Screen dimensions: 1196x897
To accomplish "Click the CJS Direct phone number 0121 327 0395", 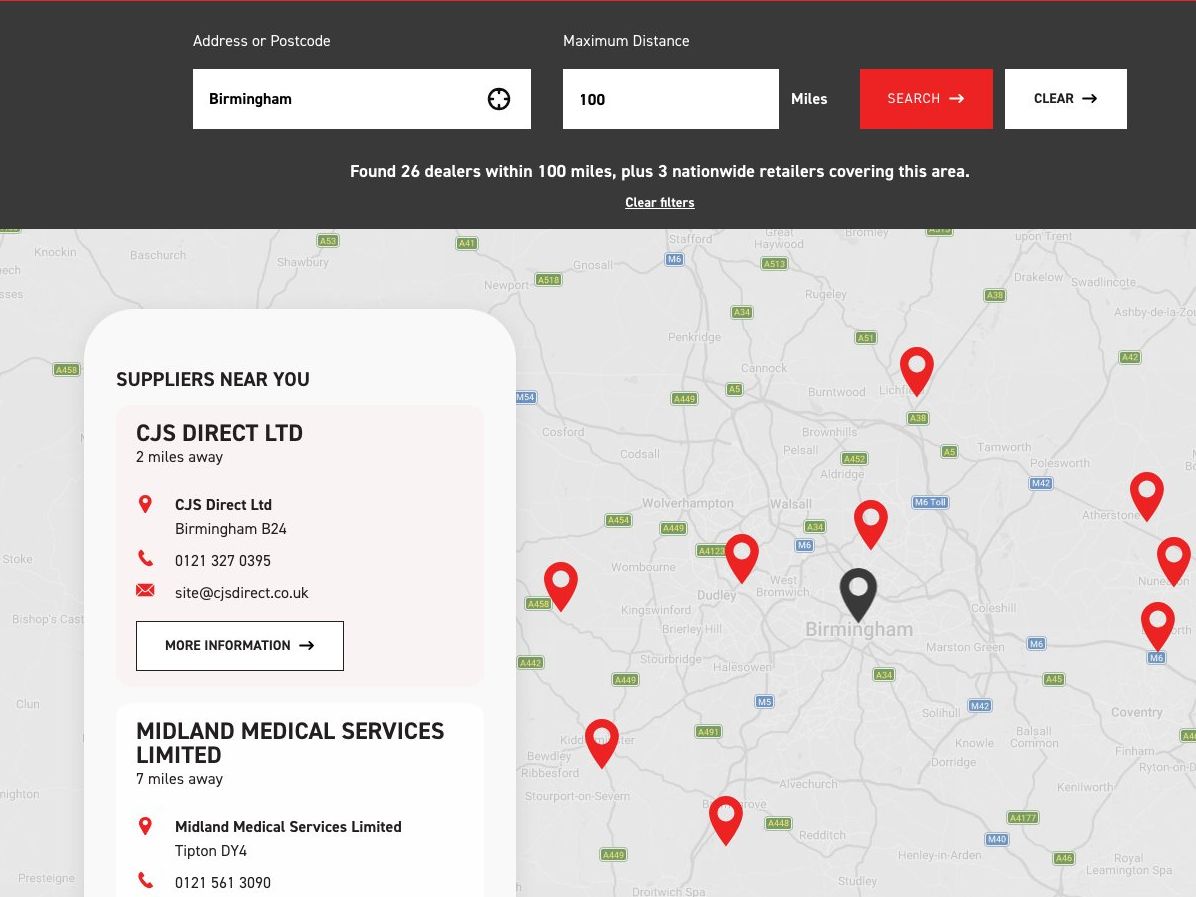I will coord(223,561).
